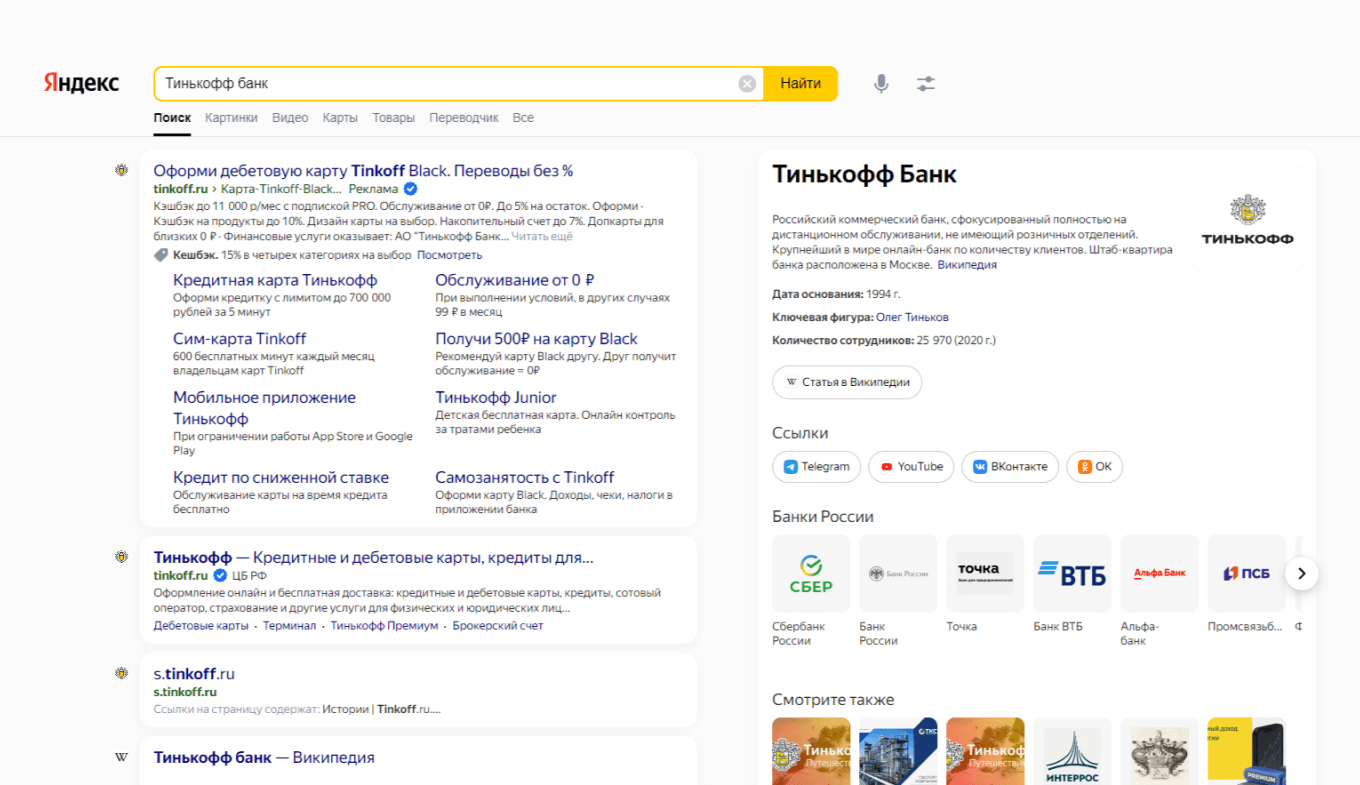Clear the search field with X icon
This screenshot has width=1360, height=785.
pos(747,84)
